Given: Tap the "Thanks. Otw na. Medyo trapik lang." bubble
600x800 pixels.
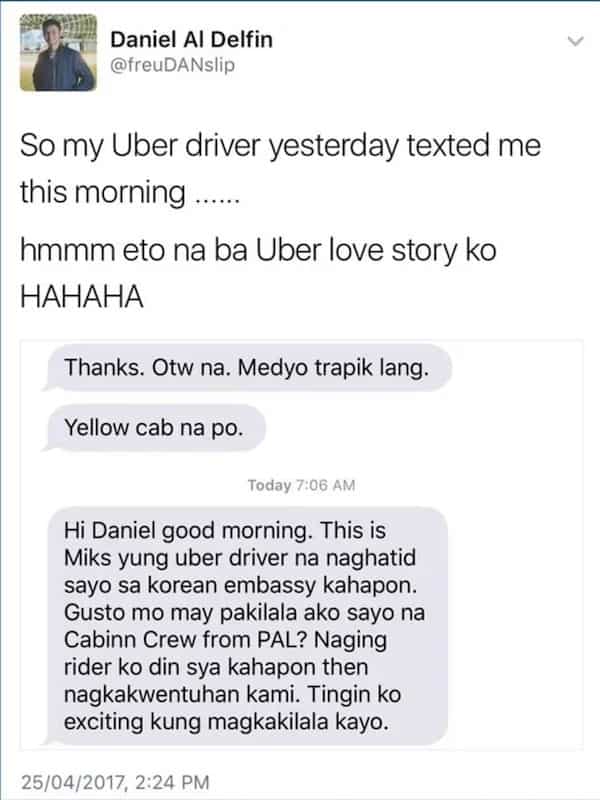Looking at the screenshot, I should 247,368.
